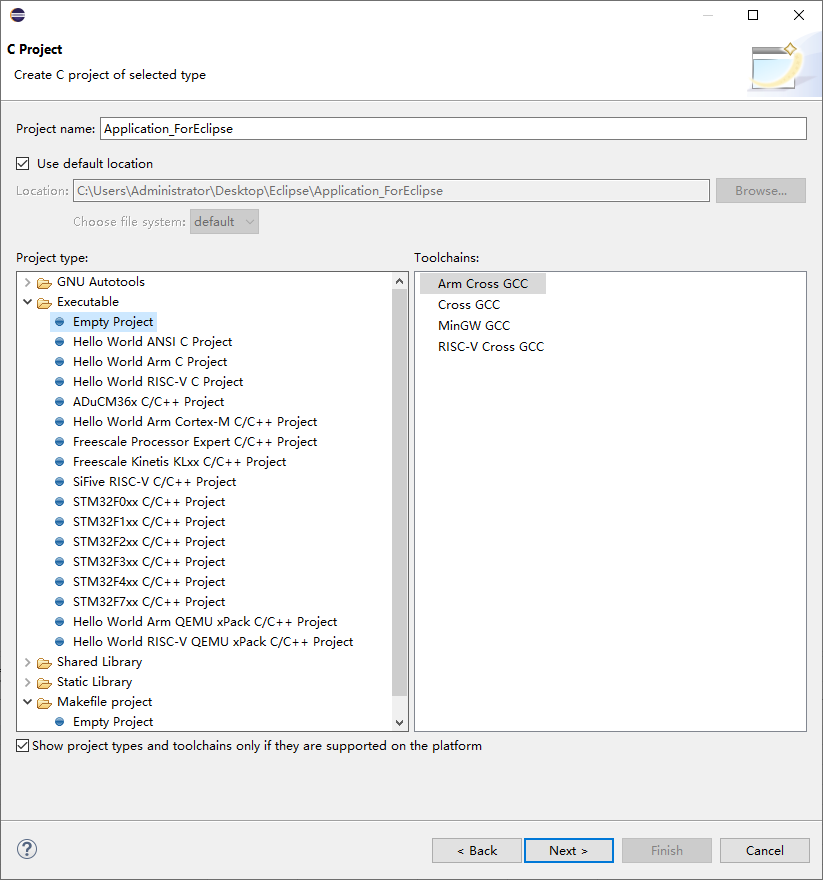
Task: Click the Finish button
Action: click(667, 850)
